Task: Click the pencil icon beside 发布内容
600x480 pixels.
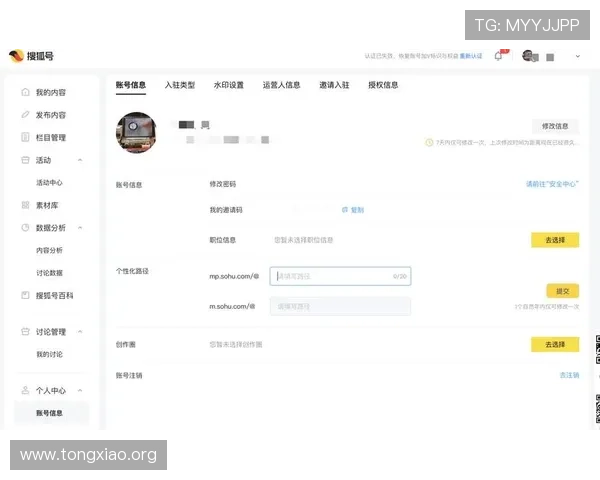Action: point(25,115)
